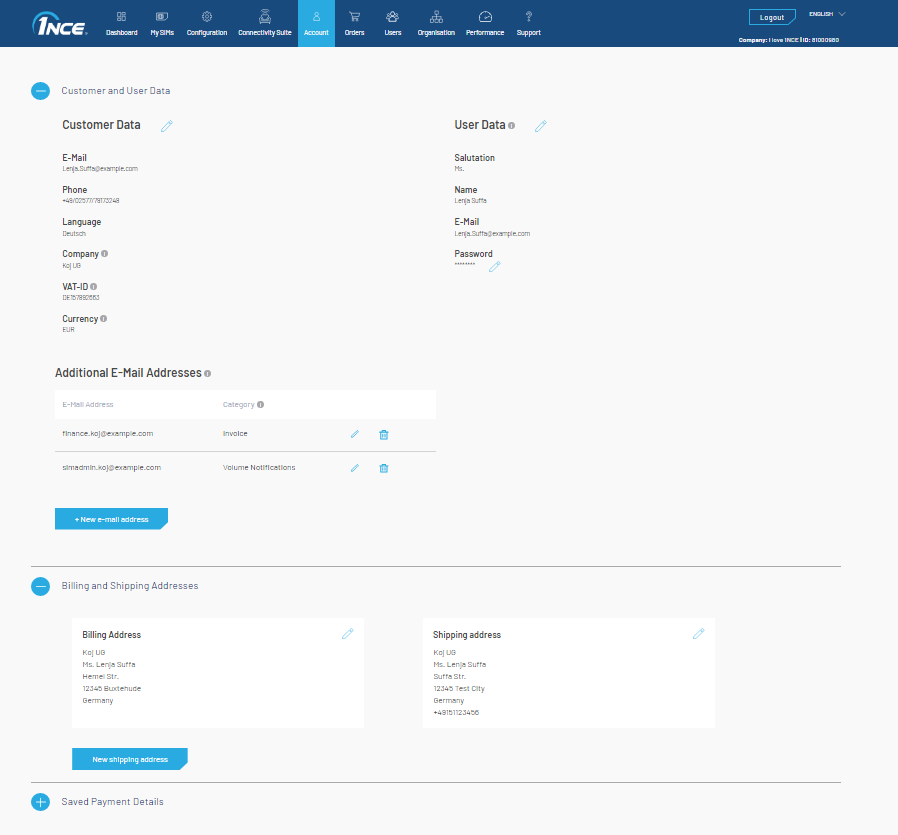The width and height of the screenshot is (898, 835).
Task: Collapse Billing and Shipping Addresses section
Action: click(x=40, y=586)
